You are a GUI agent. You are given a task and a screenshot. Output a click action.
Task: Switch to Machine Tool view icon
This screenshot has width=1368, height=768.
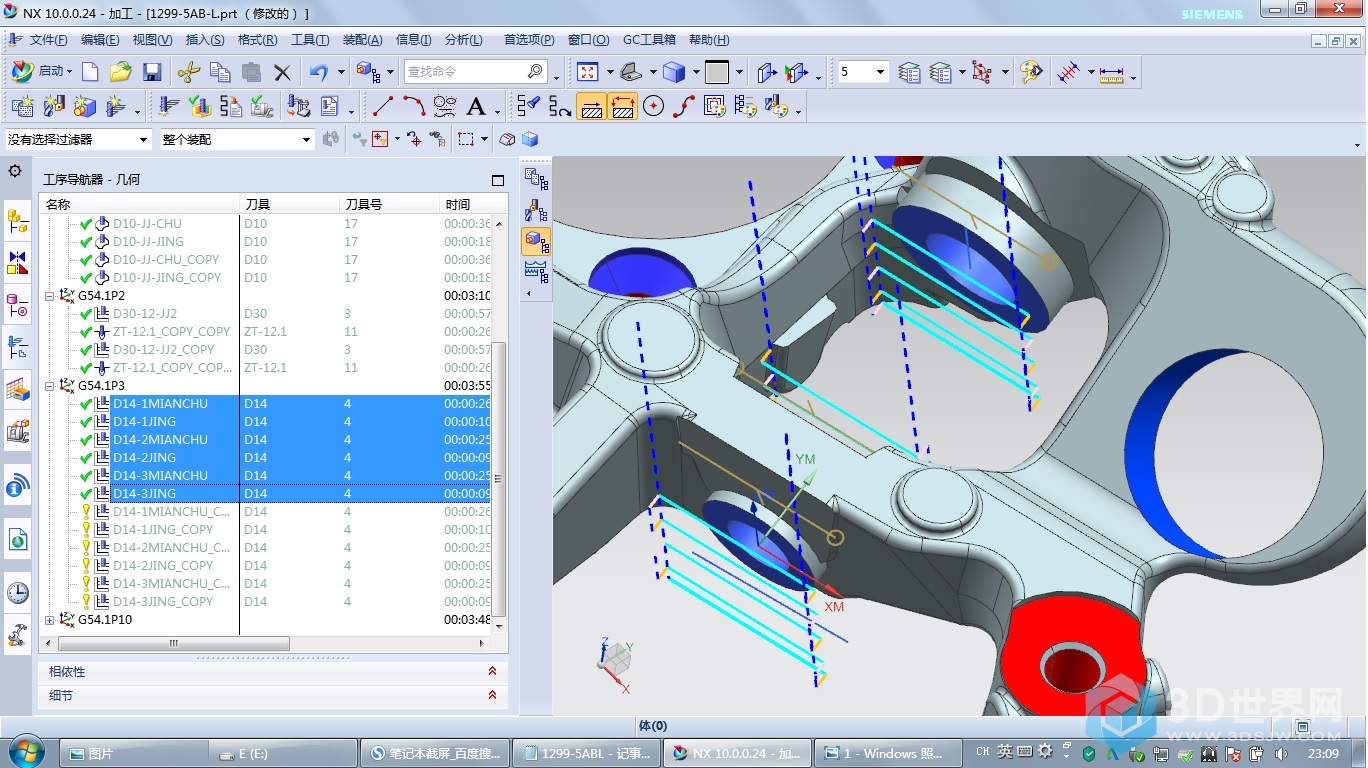click(x=537, y=209)
